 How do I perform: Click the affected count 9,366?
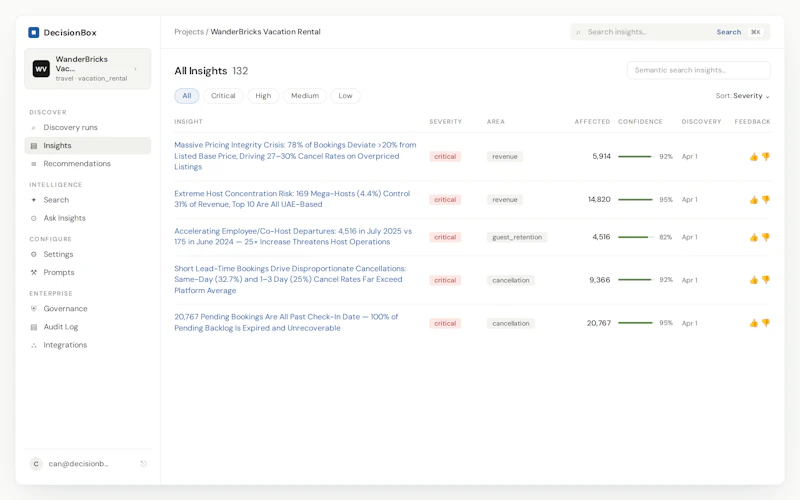point(599,280)
